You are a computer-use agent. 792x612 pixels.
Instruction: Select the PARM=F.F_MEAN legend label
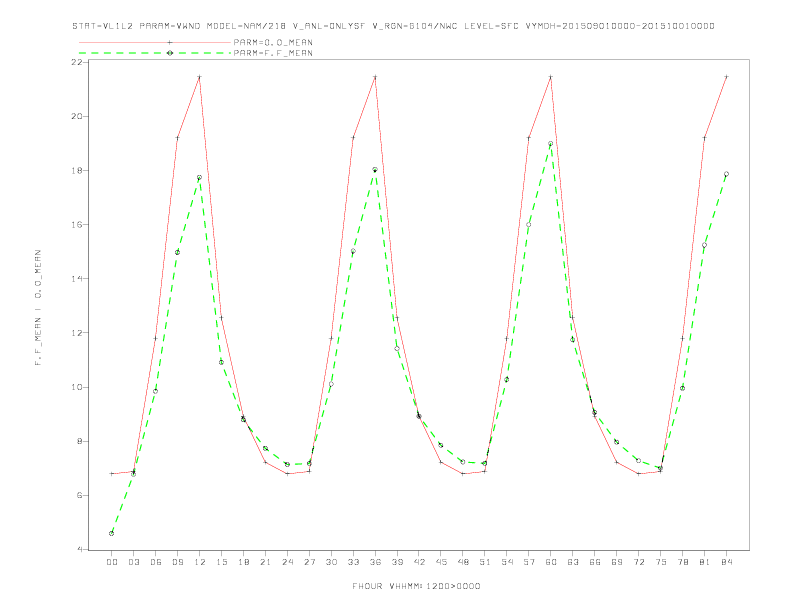pos(273,53)
